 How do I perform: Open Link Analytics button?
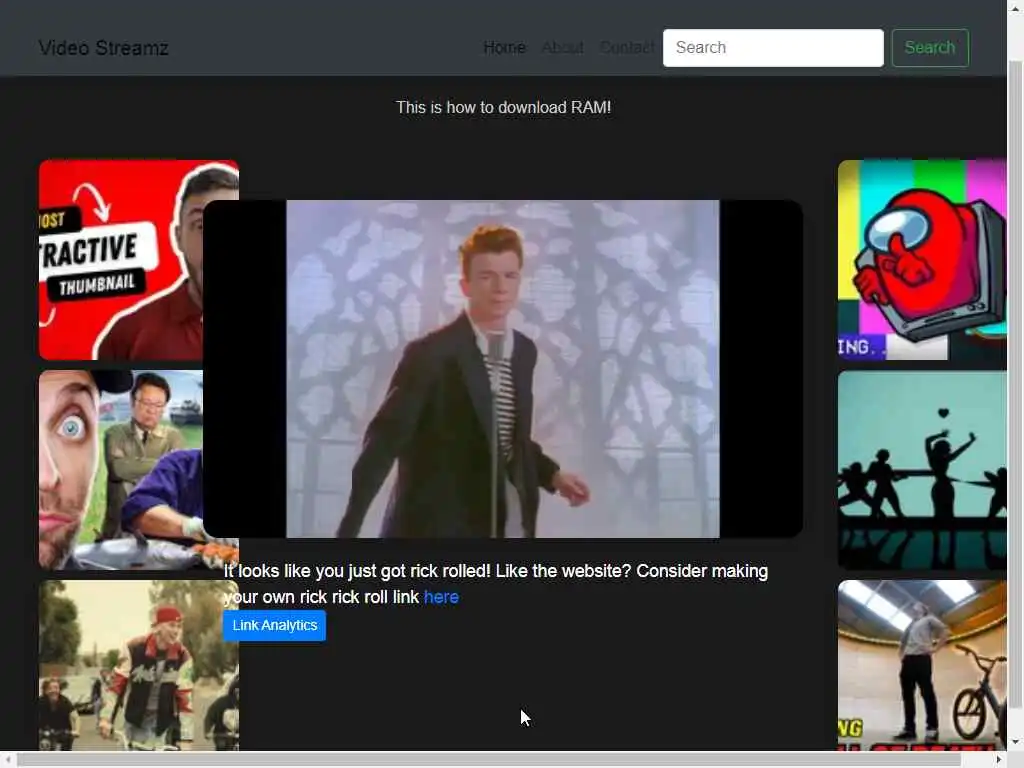click(274, 626)
